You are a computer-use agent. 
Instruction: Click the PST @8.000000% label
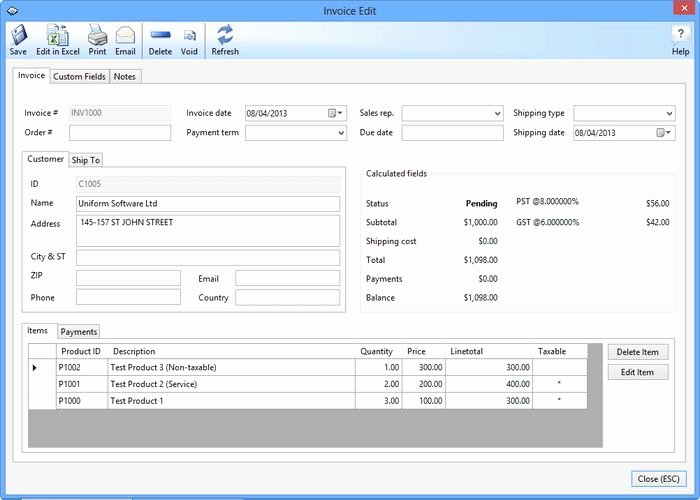click(547, 202)
